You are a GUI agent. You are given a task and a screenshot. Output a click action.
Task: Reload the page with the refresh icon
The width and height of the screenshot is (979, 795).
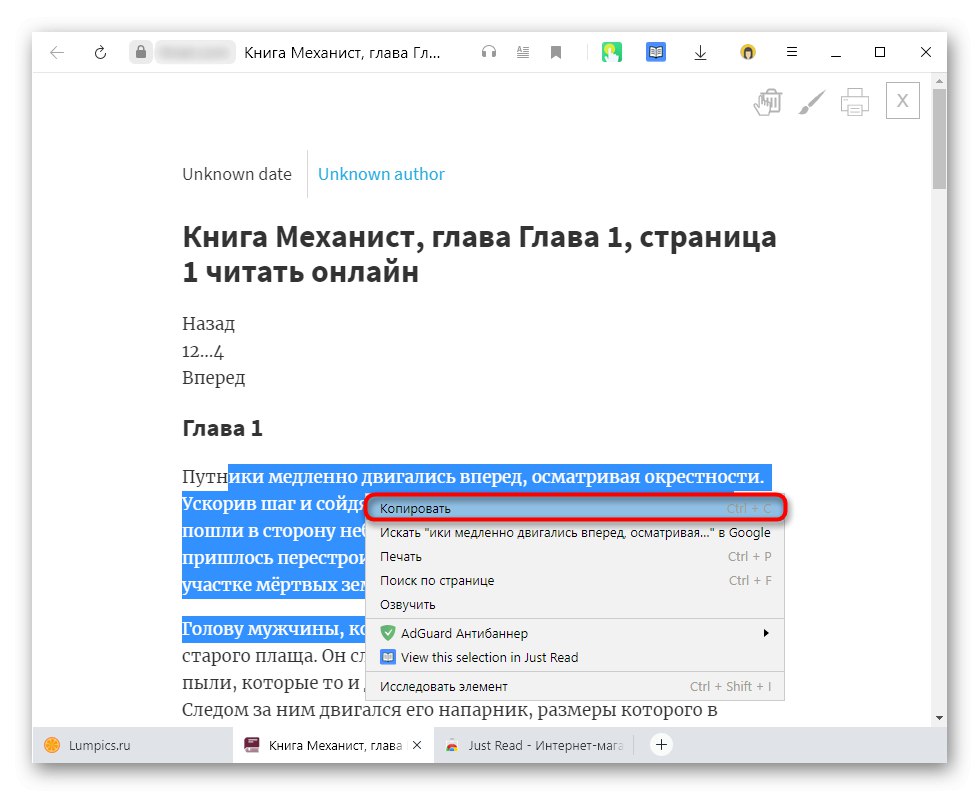click(100, 52)
